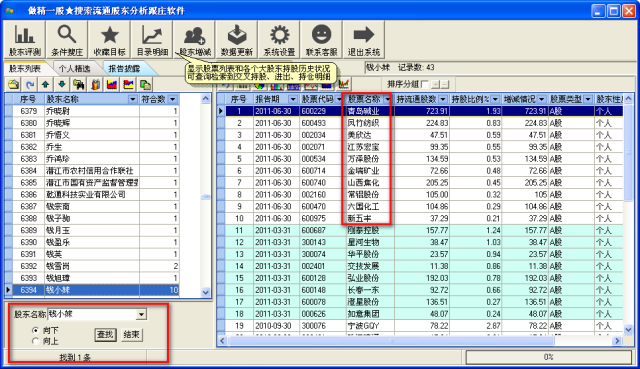Screen dimensions: 640x369
Task: Select the 向上 search direction radio
Action: 36,341
